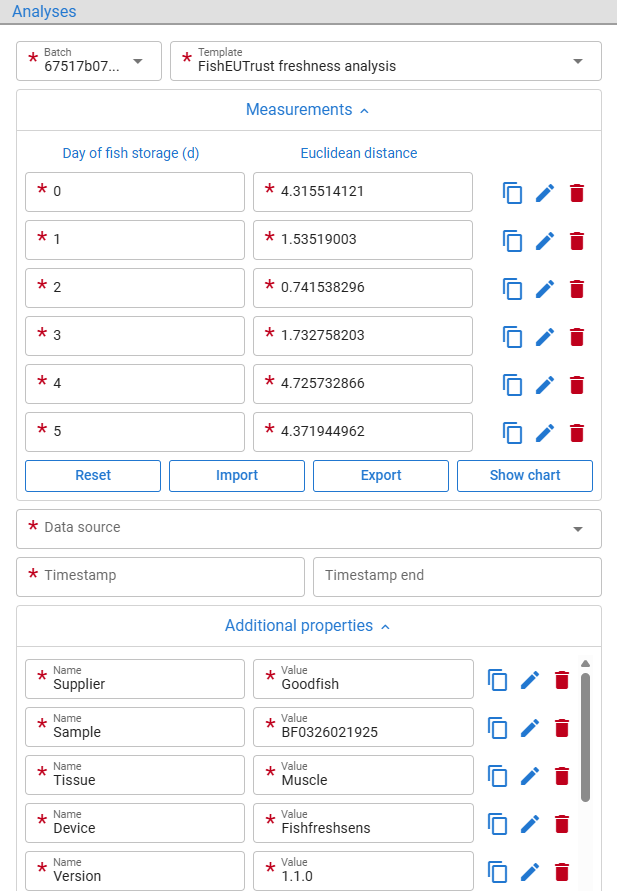Viewport: 617px width, 891px height.
Task: Delete the Supplier property row
Action: click(x=562, y=680)
